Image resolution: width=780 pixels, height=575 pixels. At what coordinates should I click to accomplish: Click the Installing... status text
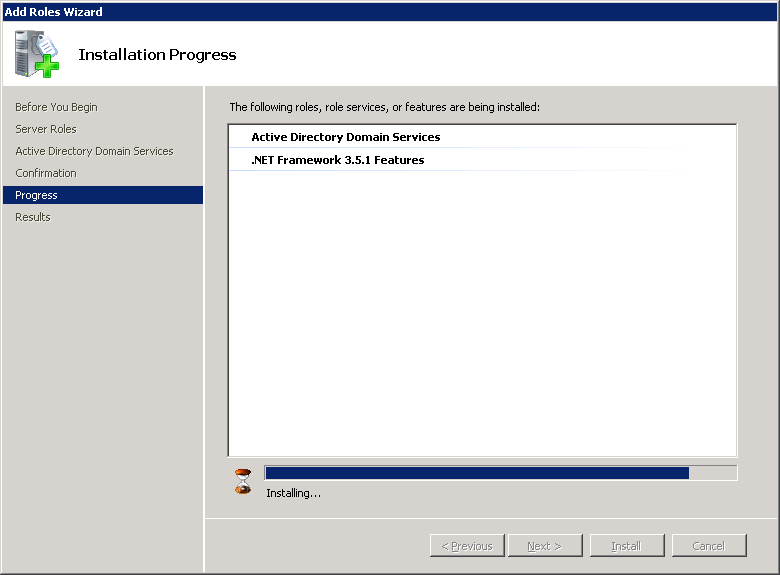point(293,493)
